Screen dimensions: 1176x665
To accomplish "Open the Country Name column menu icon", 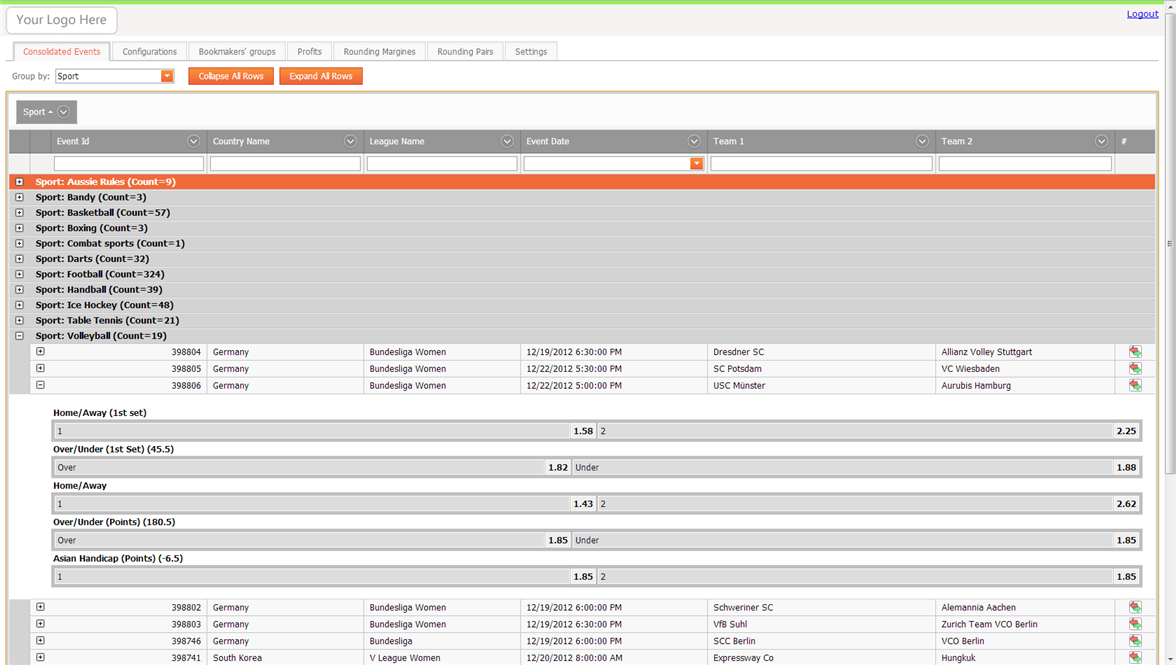I will (x=350, y=141).
